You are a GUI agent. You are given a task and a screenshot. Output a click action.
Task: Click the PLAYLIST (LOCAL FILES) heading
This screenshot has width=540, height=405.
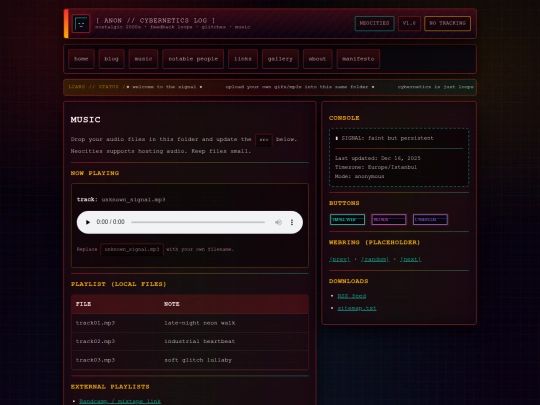(x=118, y=284)
